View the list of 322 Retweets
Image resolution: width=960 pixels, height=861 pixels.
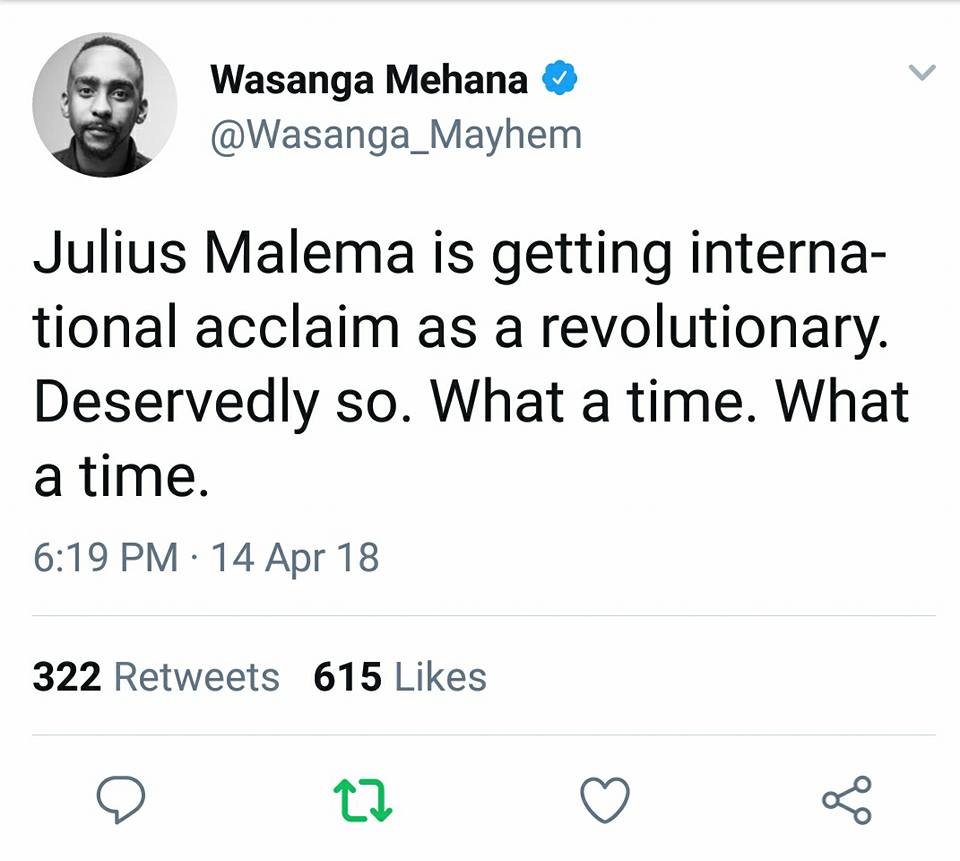(156, 677)
